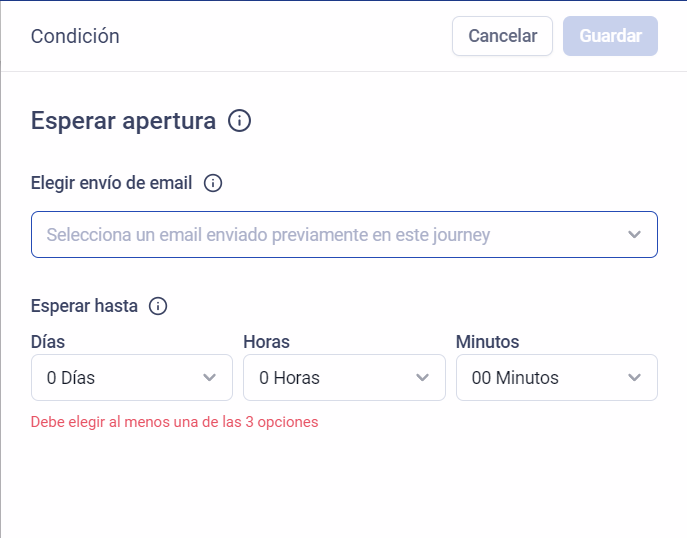Open the 00 Minutos dropdown
Screen dimensions: 687x538
coord(545,378)
